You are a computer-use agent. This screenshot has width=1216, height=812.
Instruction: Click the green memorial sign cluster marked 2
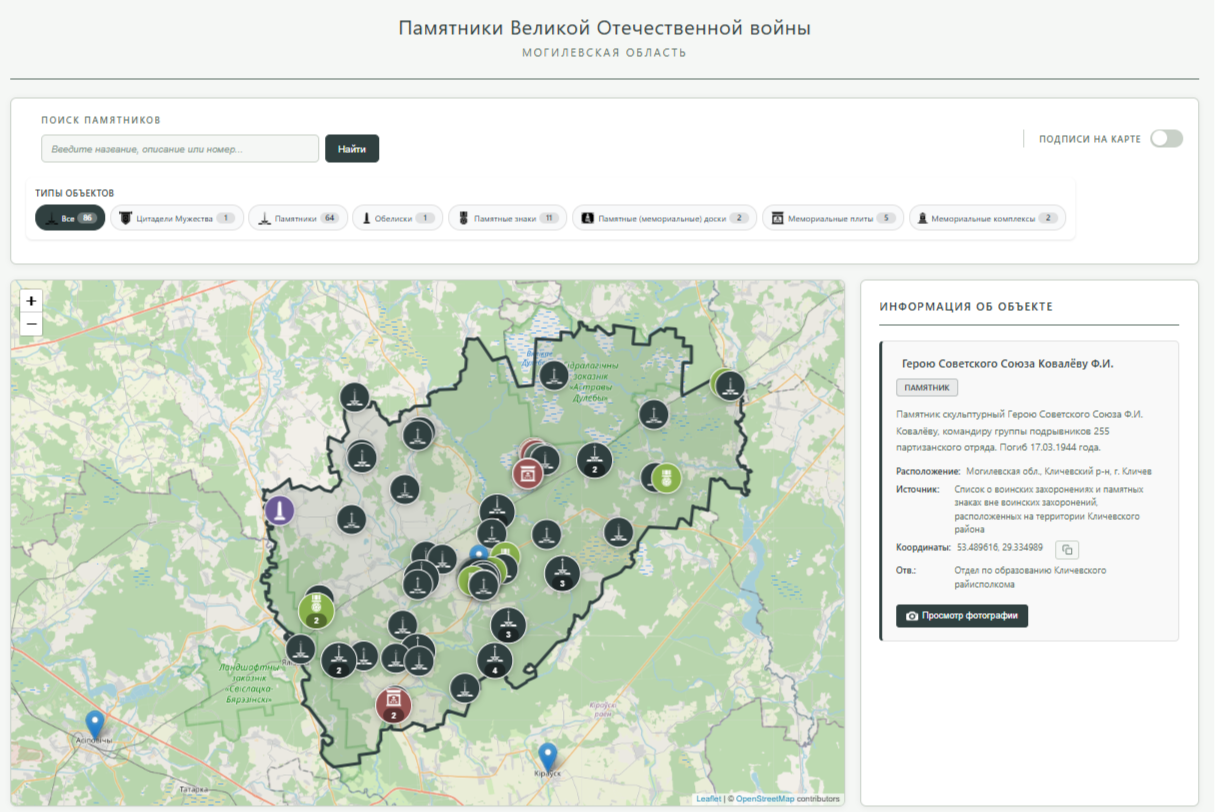pyautogui.click(x=316, y=609)
